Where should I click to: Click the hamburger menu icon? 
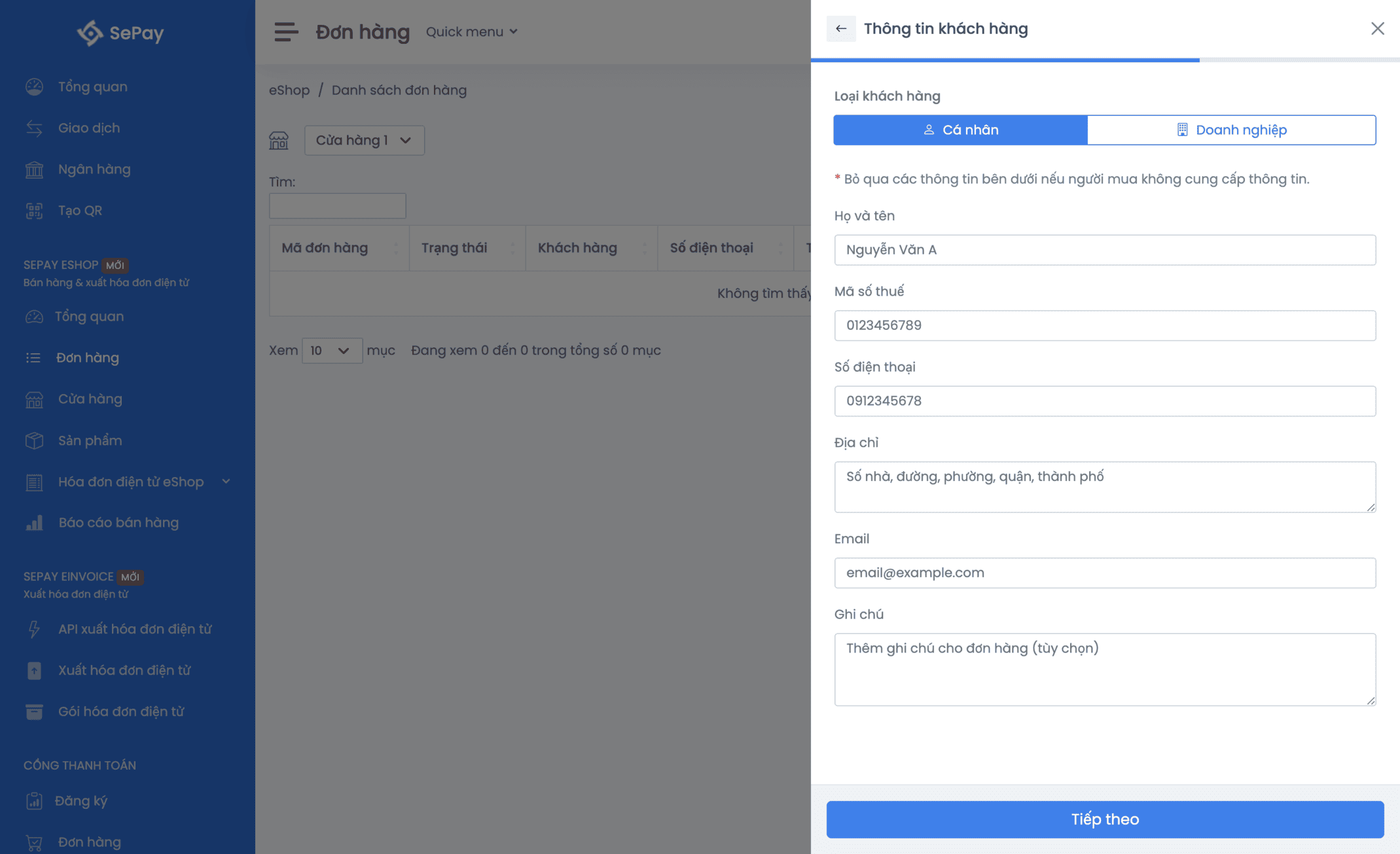286,31
